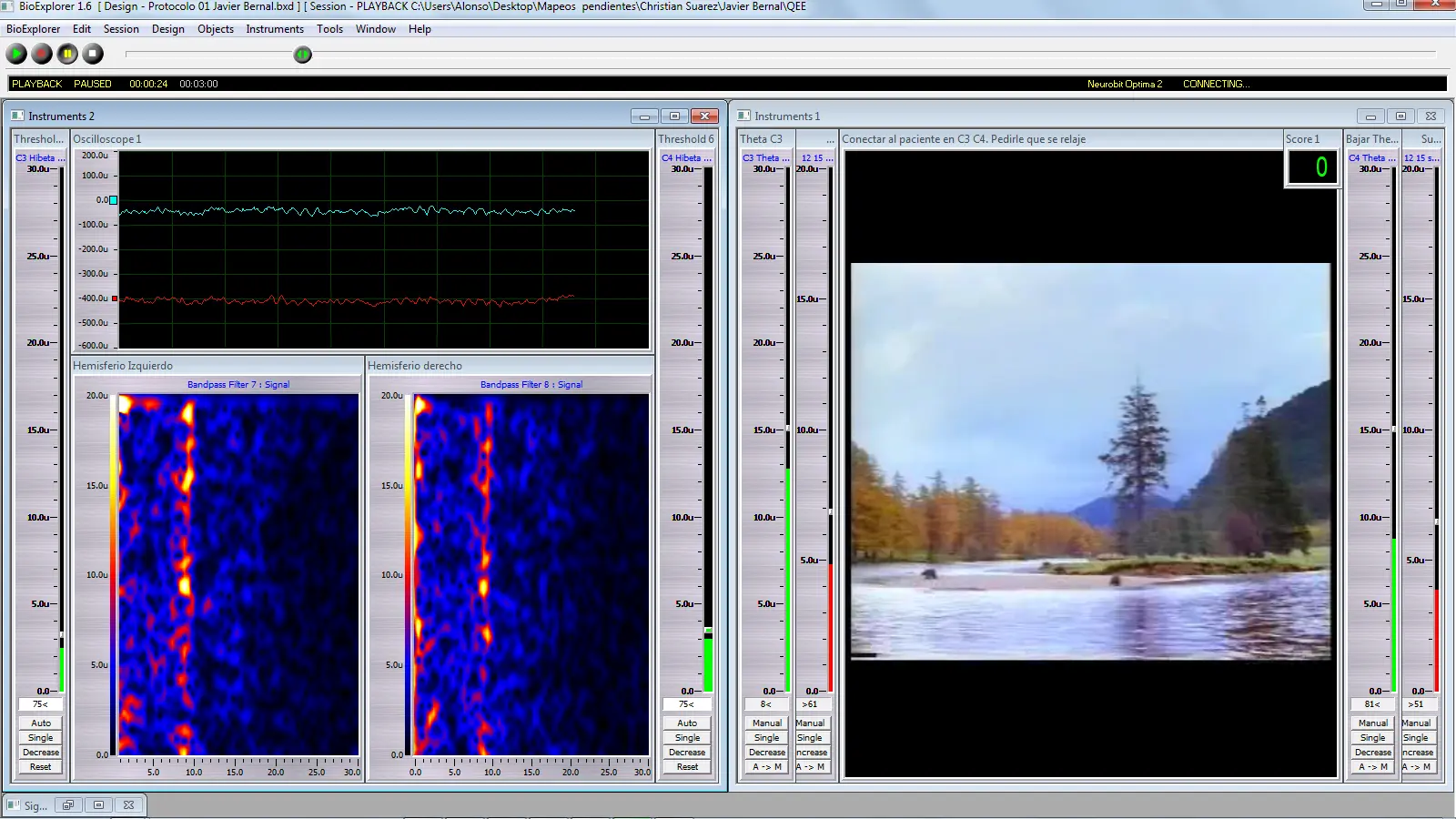The height and width of the screenshot is (819, 1456).
Task: Maximize the Instruments 2 window
Action: coord(674,116)
